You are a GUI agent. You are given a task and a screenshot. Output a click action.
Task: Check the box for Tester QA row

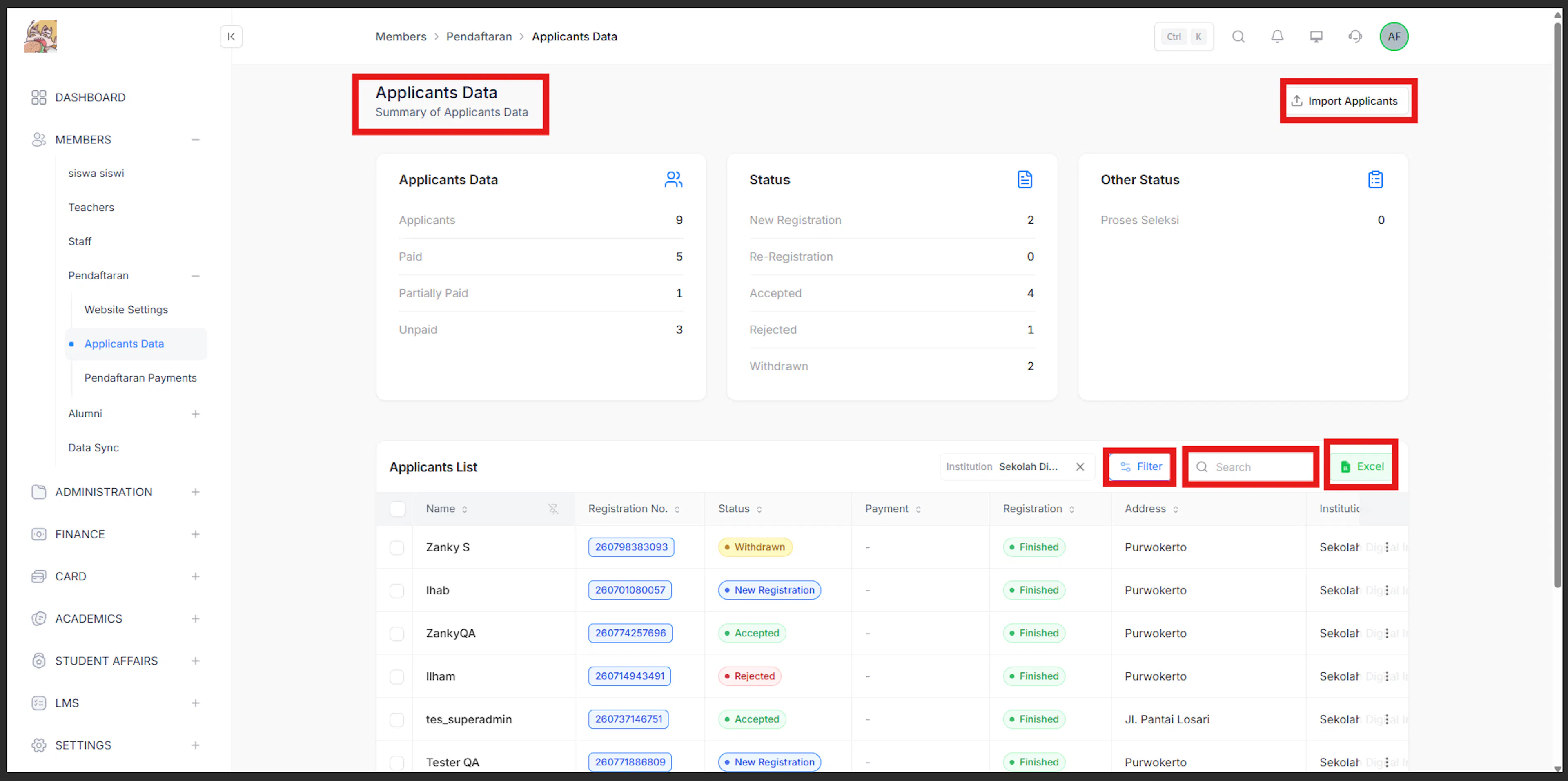[397, 762]
